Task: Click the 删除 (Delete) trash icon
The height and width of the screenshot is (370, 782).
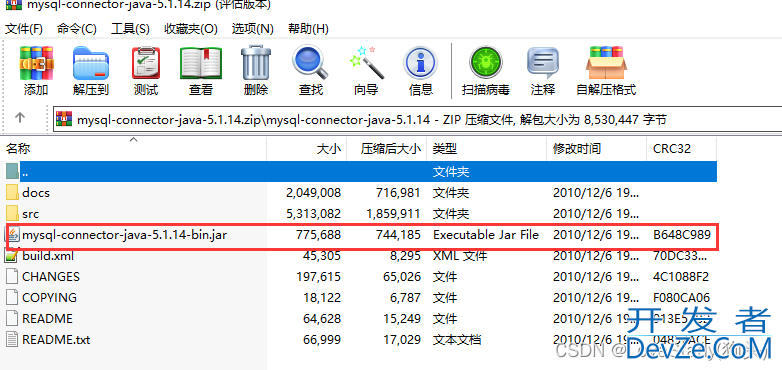Action: 256,63
